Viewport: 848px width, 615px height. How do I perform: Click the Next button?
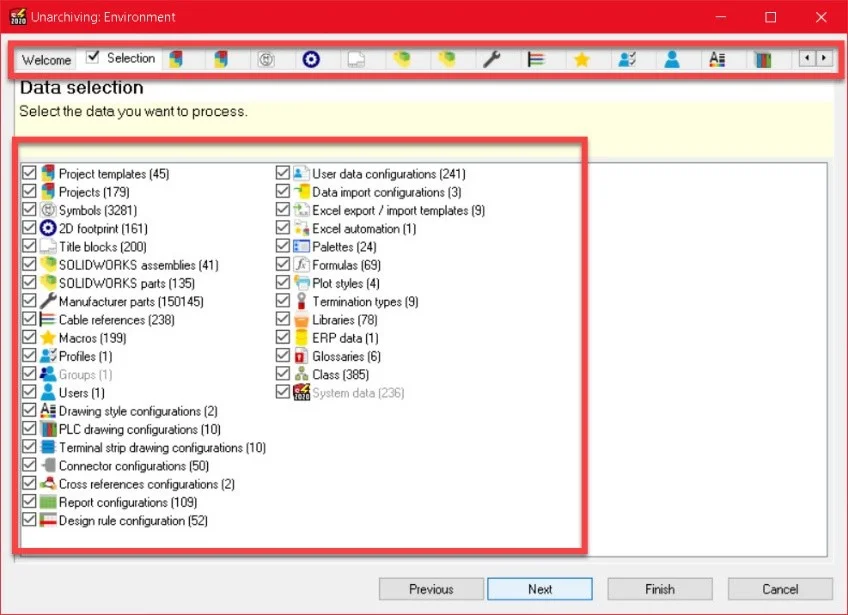tap(539, 589)
